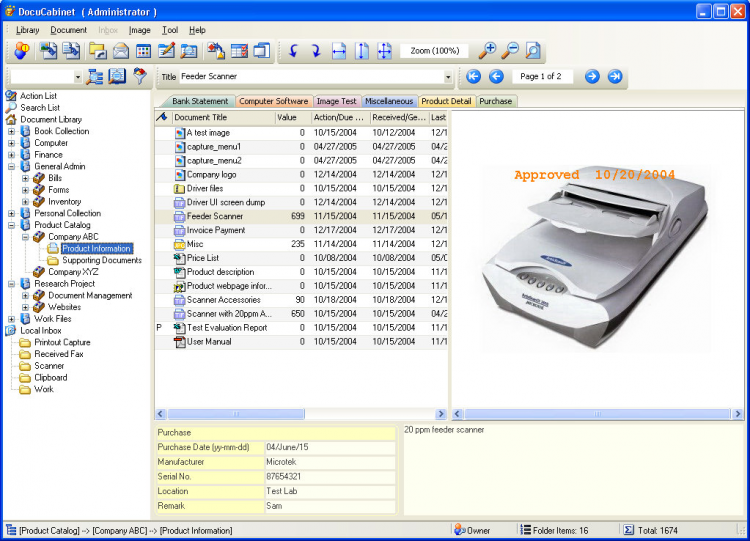Click the document search icon beside the combo box
Image resolution: width=750 pixels, height=541 pixels.
[117, 77]
